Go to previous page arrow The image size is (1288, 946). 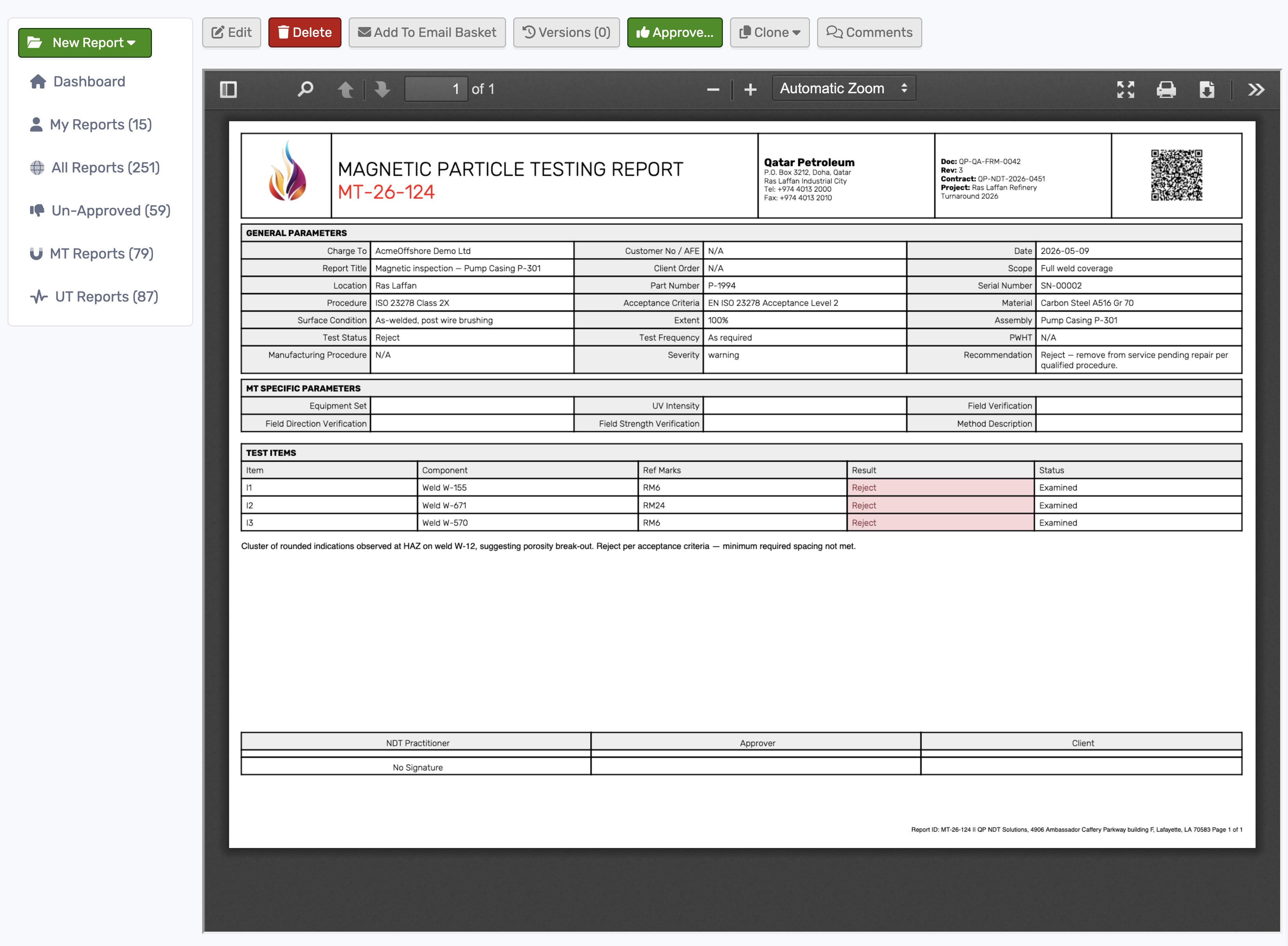tap(345, 89)
